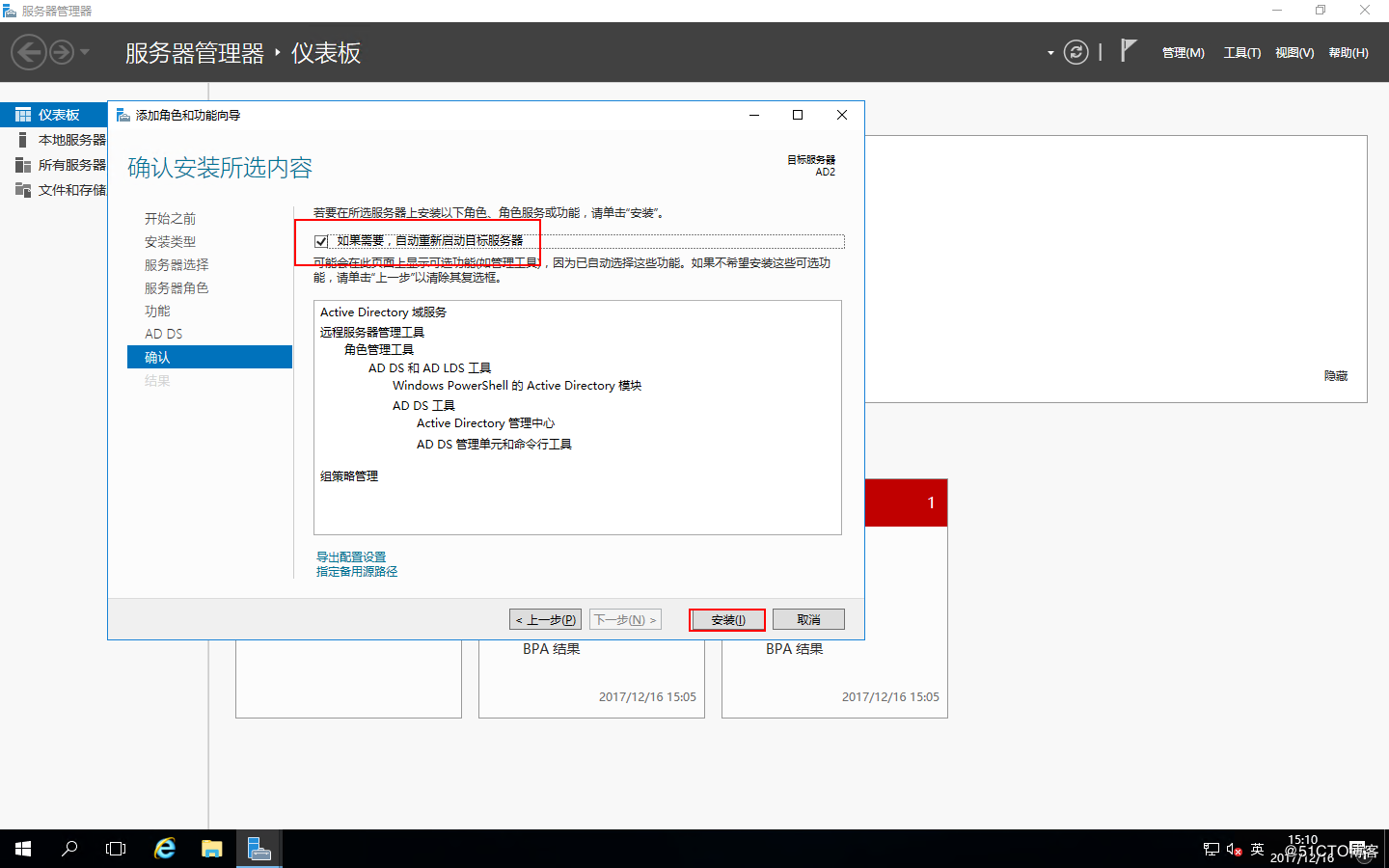Go to wizard step 安装类型

click(x=170, y=242)
